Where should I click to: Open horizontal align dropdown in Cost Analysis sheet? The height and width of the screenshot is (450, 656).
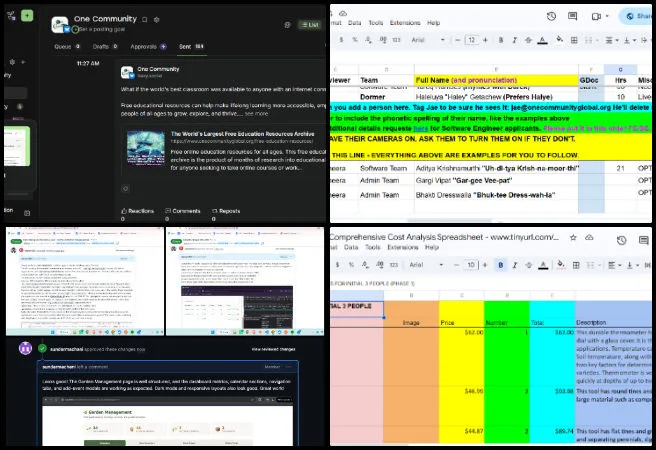point(614,265)
